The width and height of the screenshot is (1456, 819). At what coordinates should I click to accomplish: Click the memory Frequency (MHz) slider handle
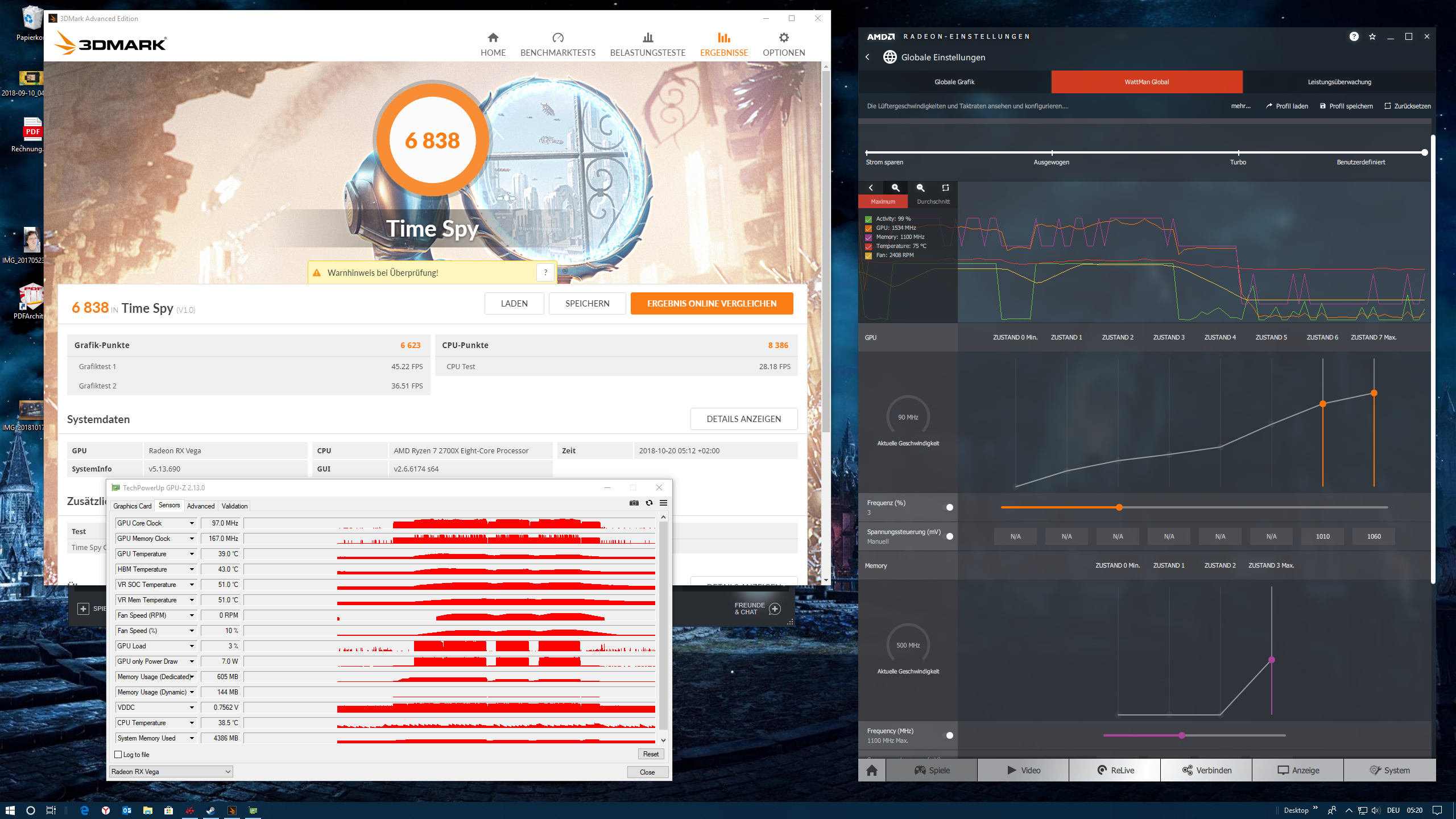pos(1182,735)
